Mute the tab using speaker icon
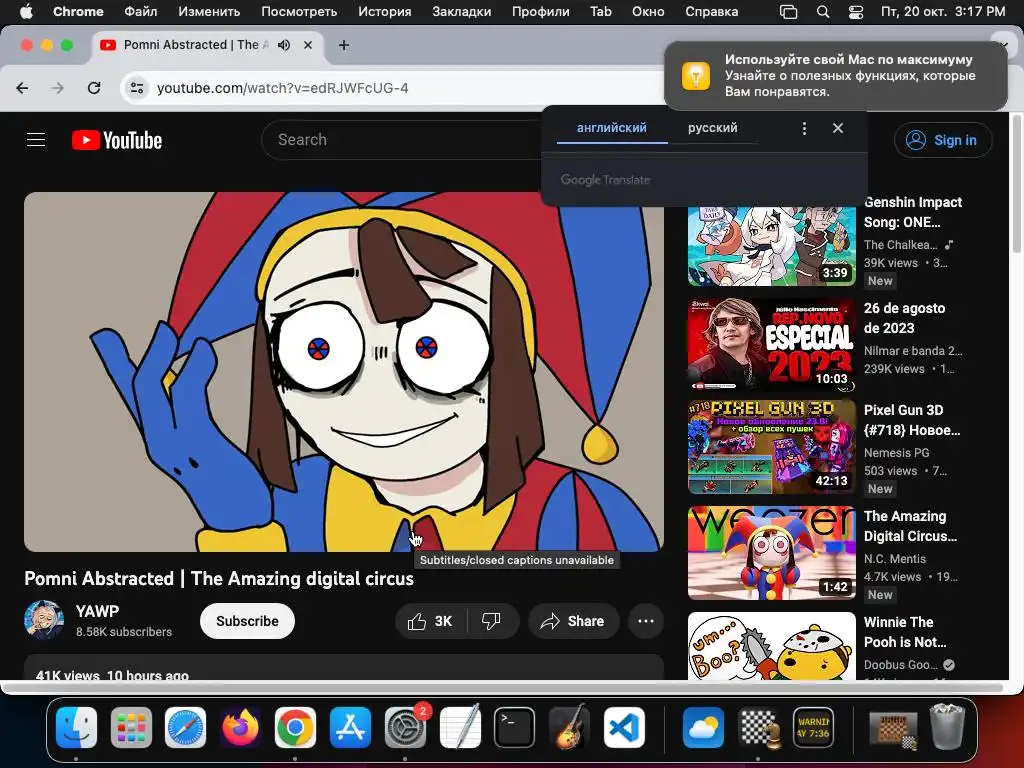The height and width of the screenshot is (768, 1024). pos(284,45)
